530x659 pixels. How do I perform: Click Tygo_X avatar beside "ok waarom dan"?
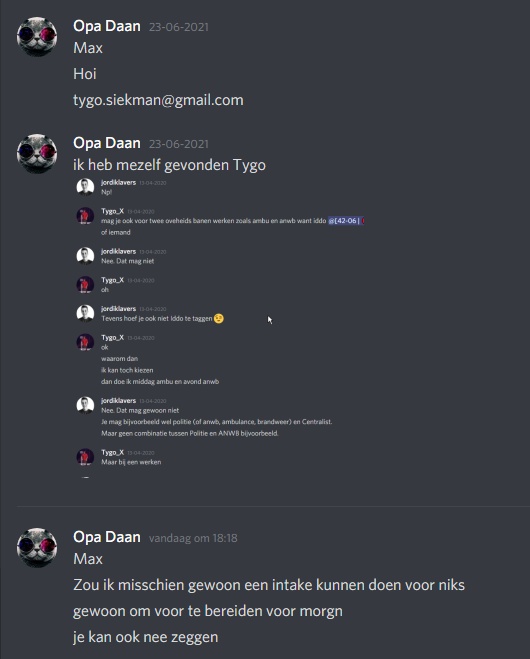click(x=85, y=342)
